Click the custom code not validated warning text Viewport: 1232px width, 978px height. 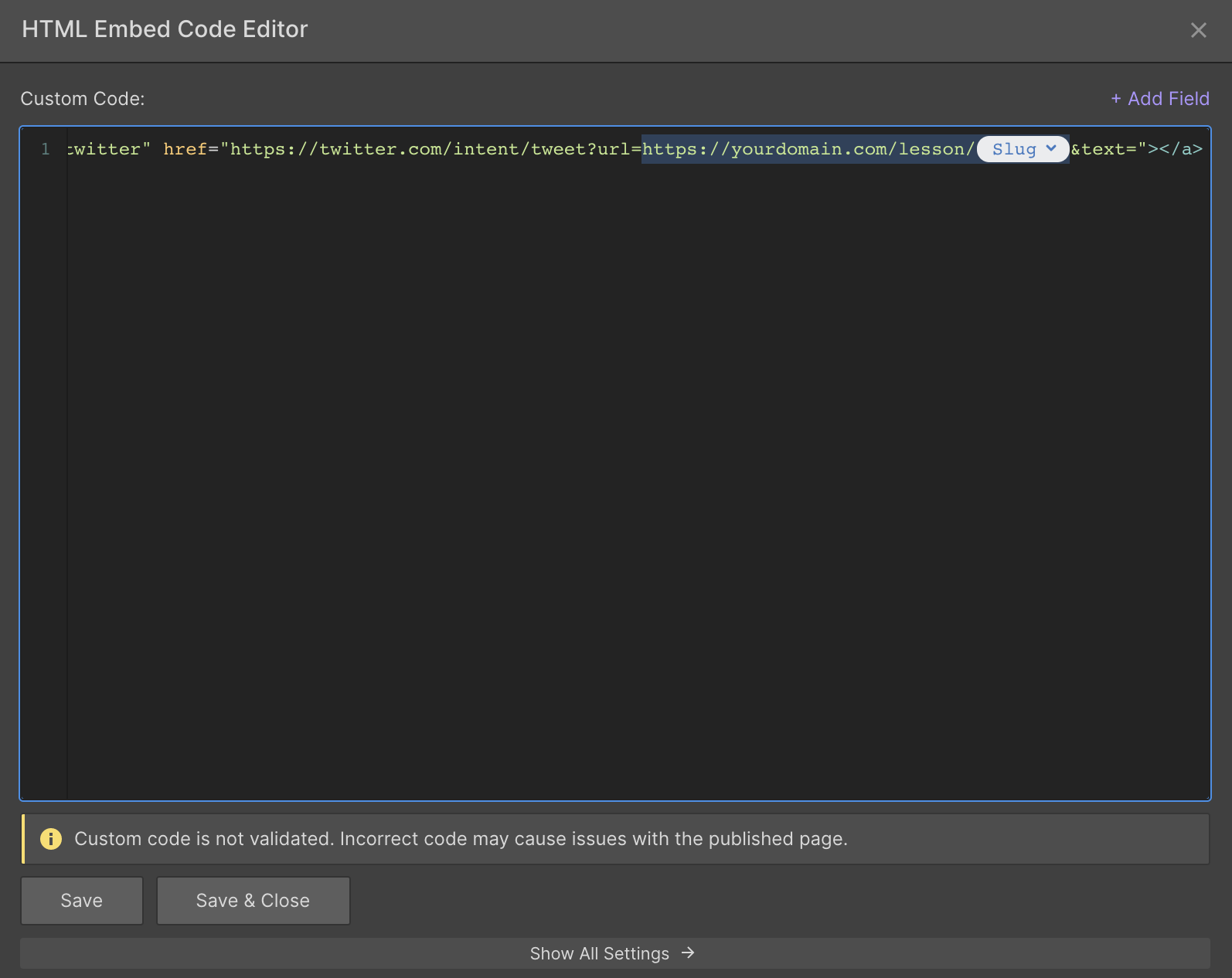[x=461, y=839]
